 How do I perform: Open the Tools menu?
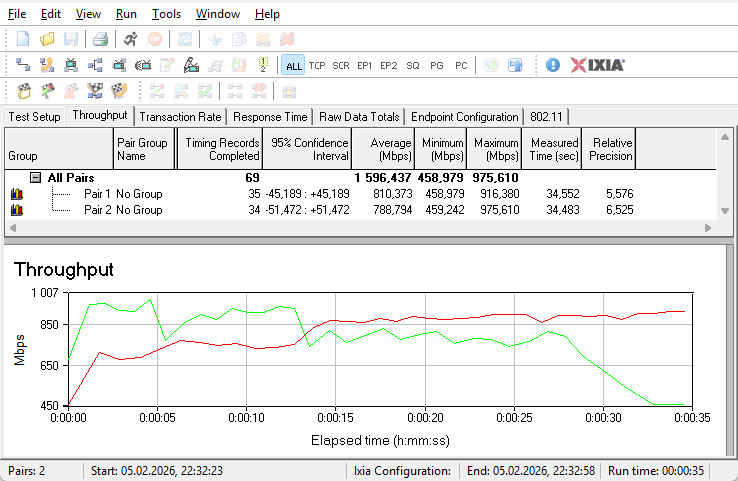[166, 14]
